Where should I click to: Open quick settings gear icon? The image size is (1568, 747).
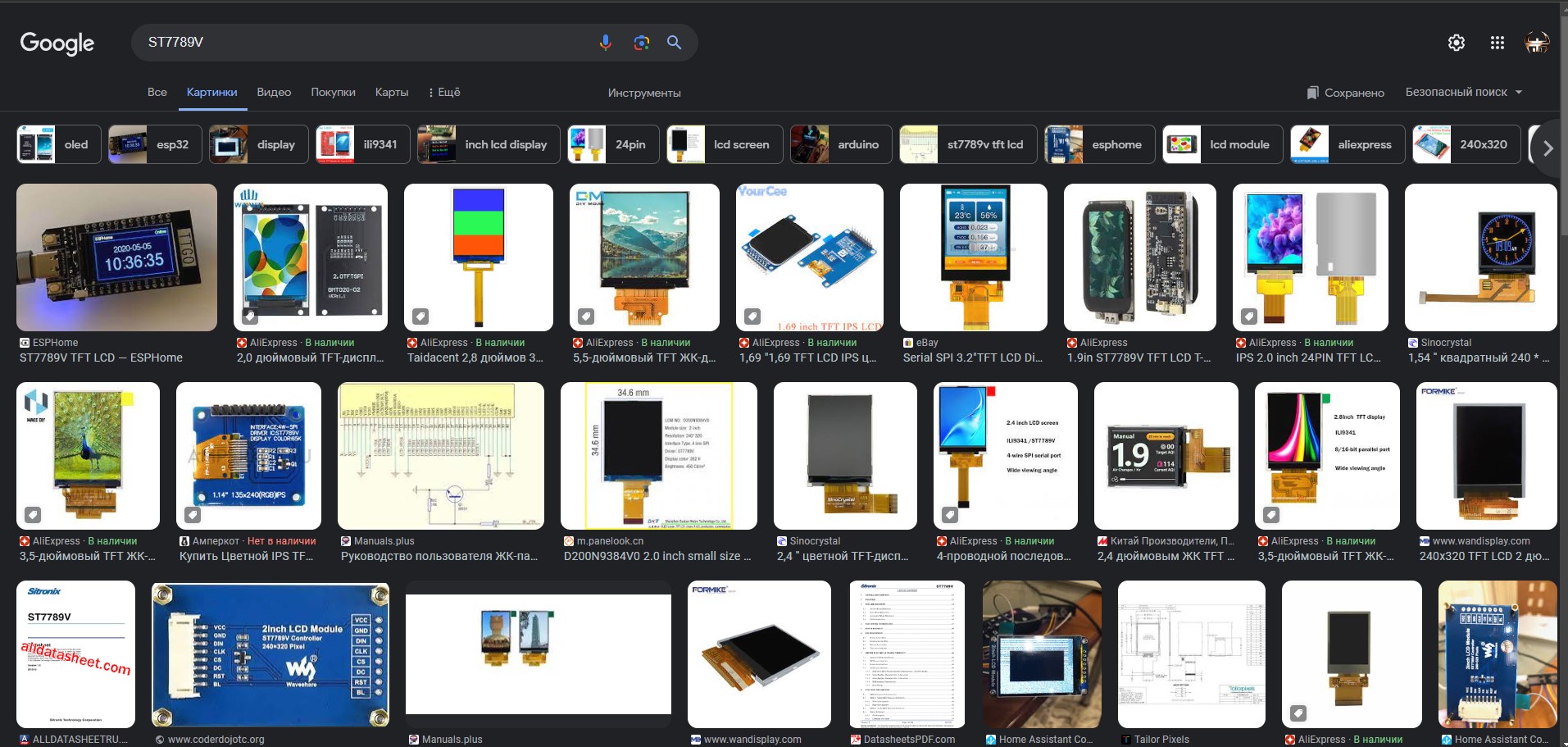(1457, 43)
